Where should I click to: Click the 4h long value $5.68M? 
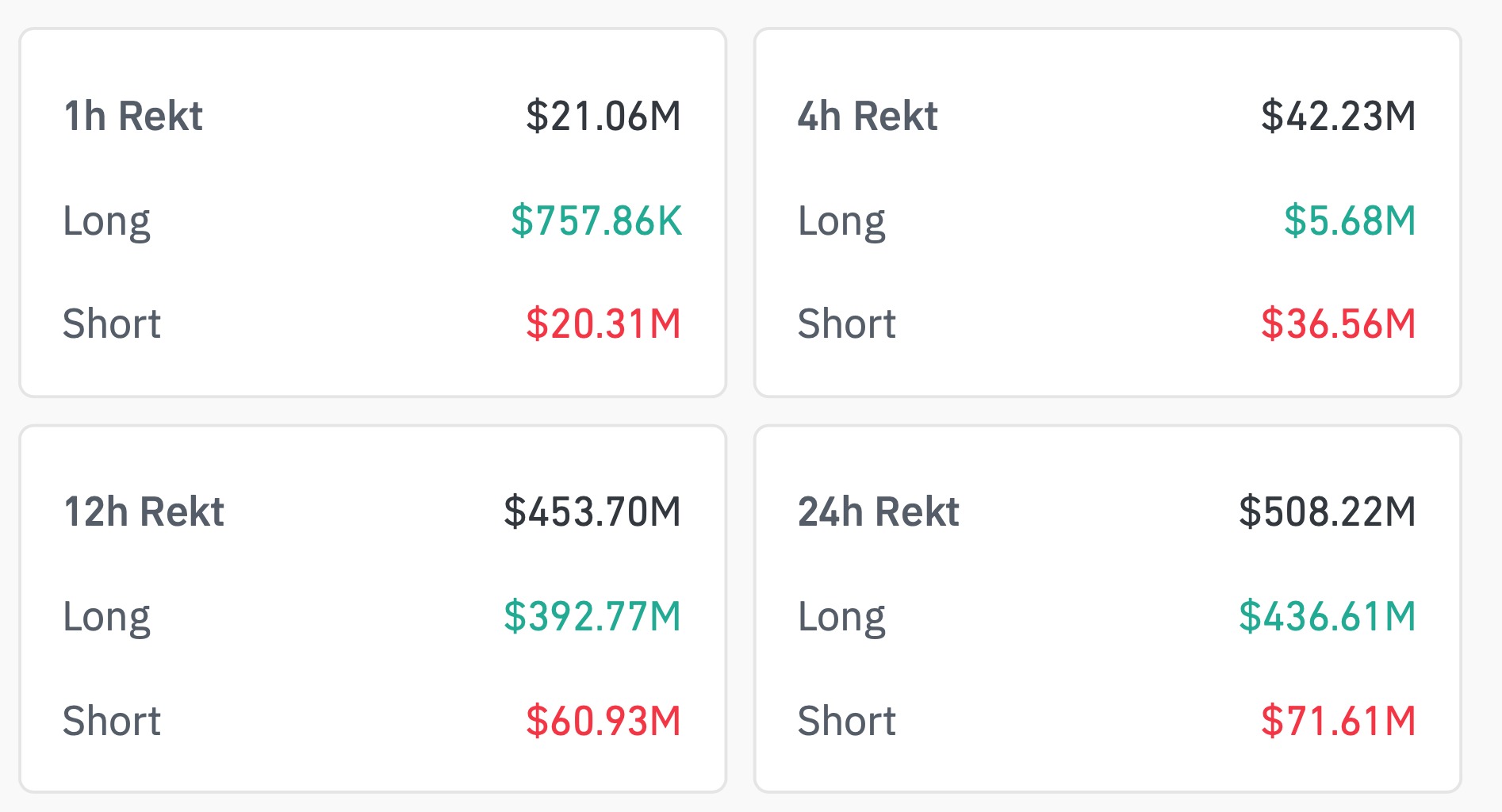click(x=1349, y=220)
